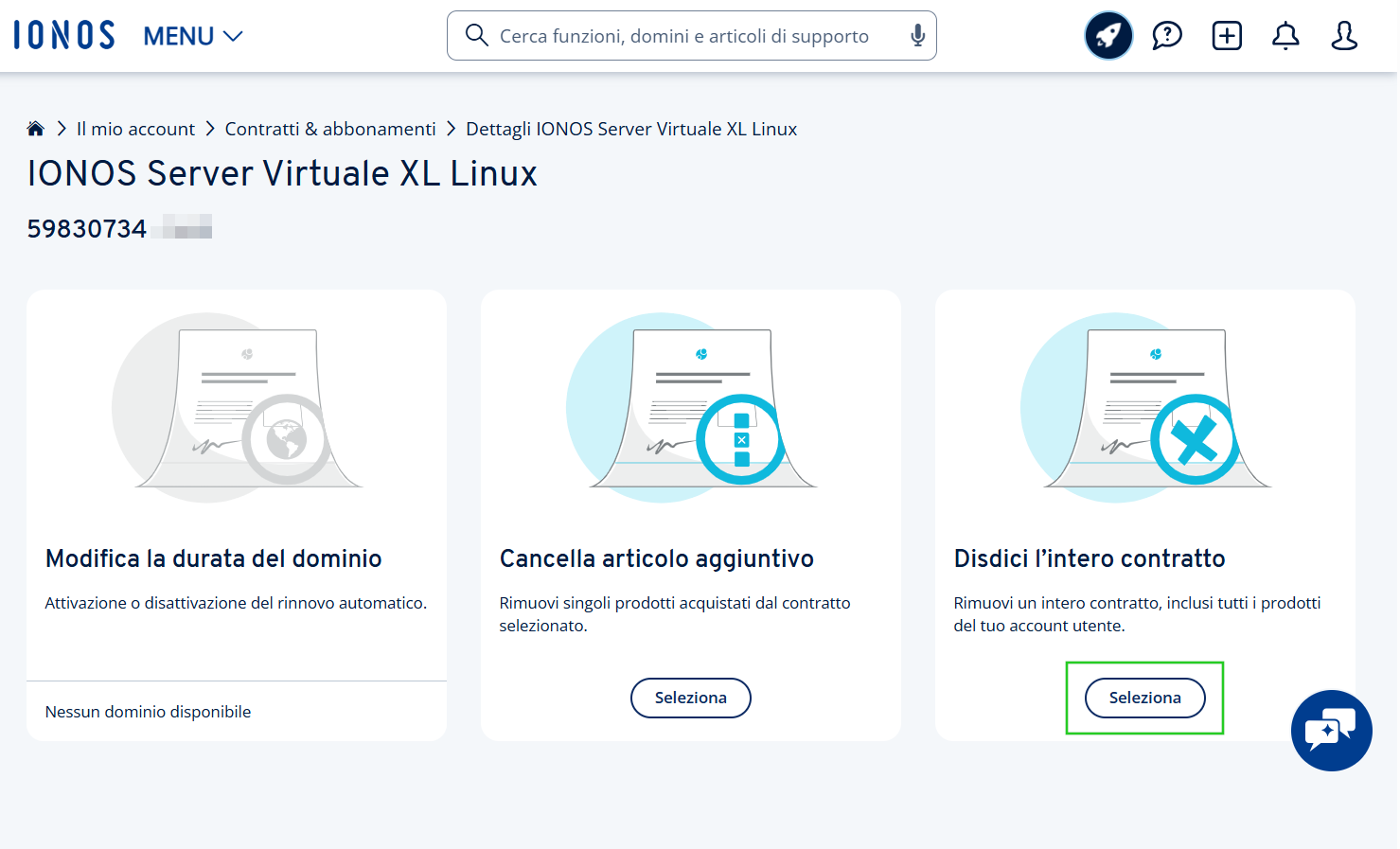Viewport: 1400px width, 849px height.
Task: Open 'Contratti & abbonamenti' breadcrumb link
Action: click(330, 129)
